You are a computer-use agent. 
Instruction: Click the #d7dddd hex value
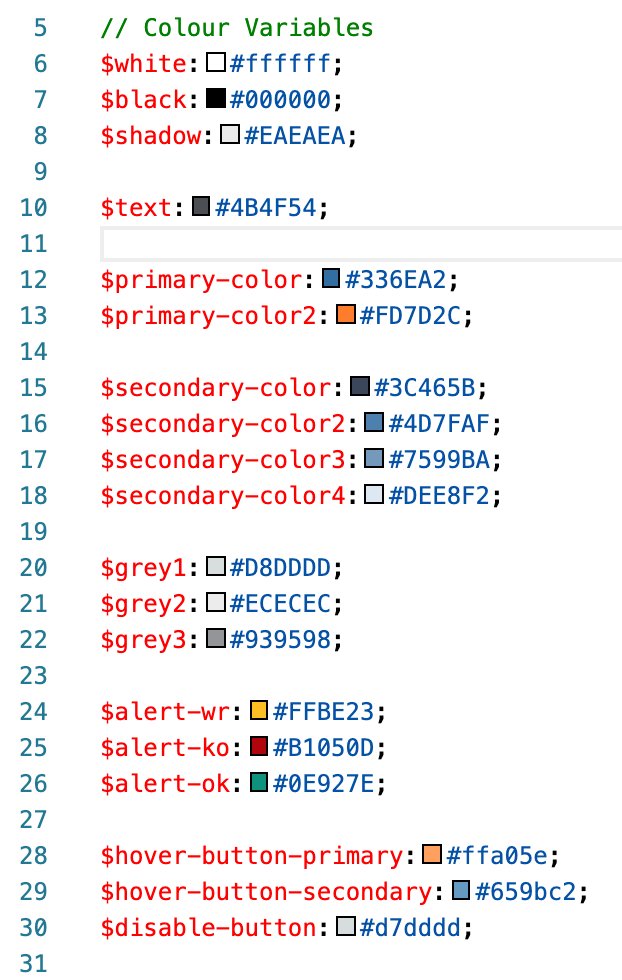pyautogui.click(x=411, y=928)
